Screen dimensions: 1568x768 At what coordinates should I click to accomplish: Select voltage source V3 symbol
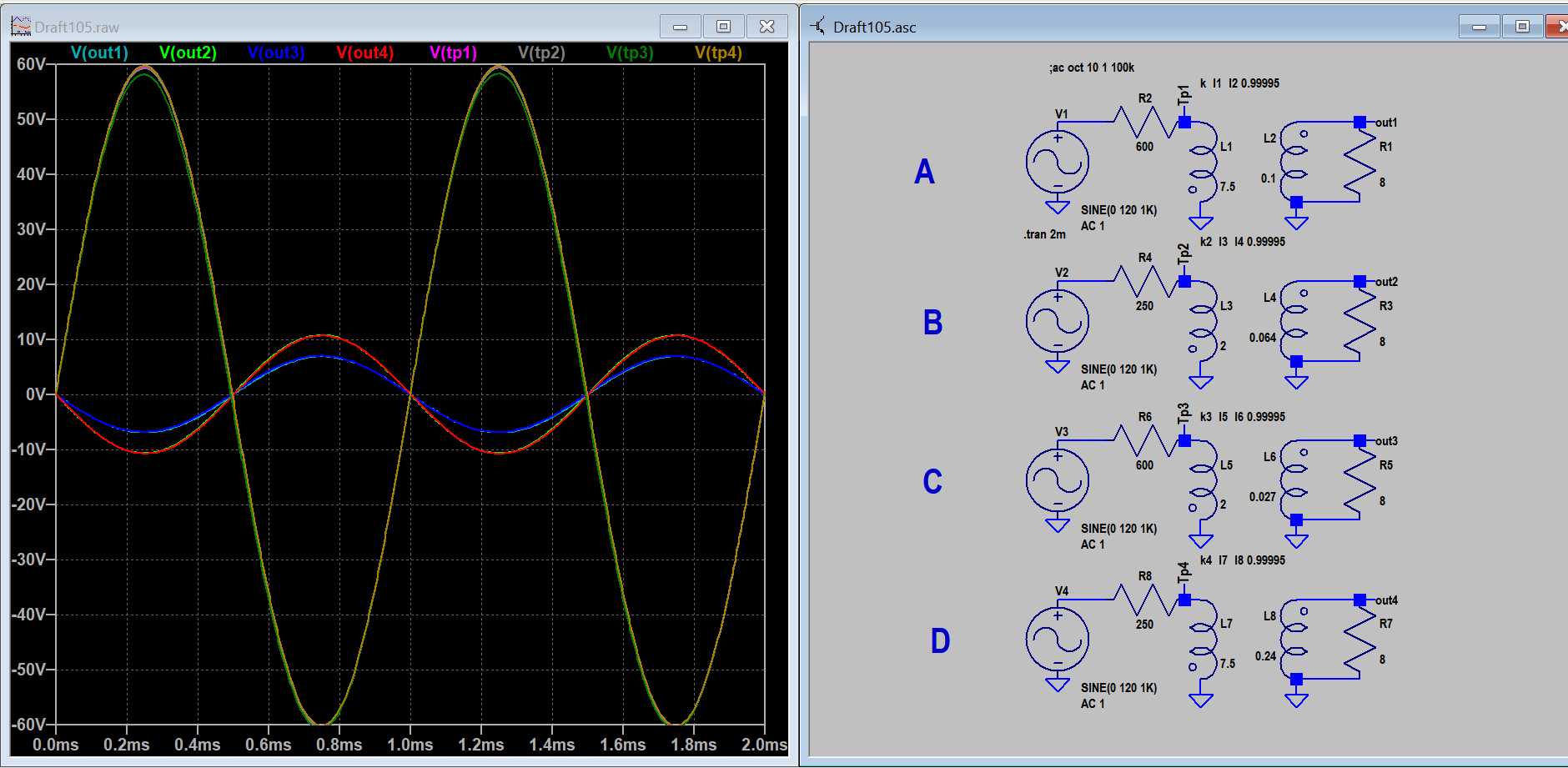[x=1058, y=480]
